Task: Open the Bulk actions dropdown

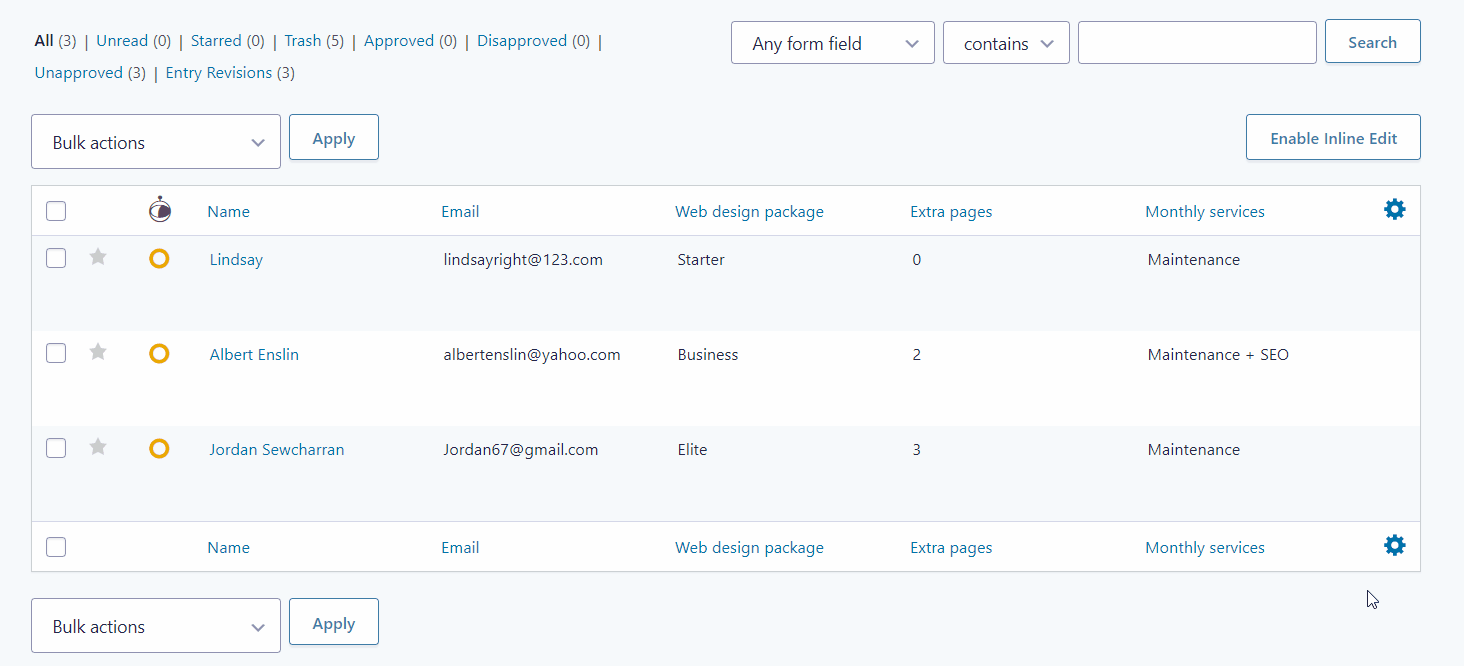Action: (x=155, y=141)
